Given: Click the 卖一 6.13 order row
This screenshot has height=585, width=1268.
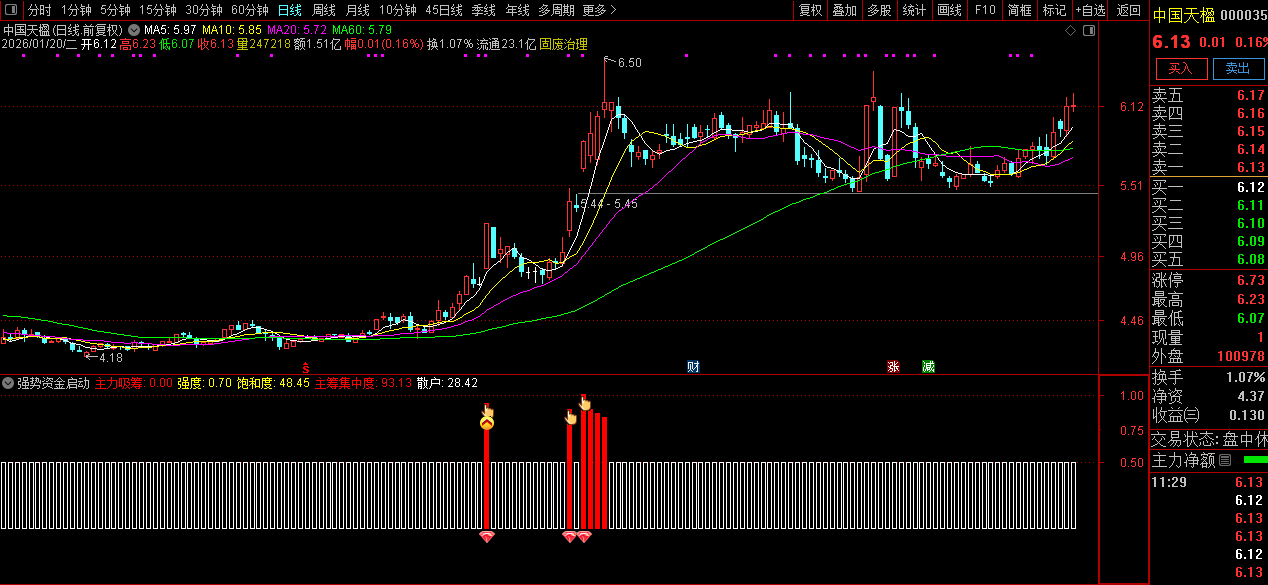Looking at the screenshot, I should [x=1208, y=167].
